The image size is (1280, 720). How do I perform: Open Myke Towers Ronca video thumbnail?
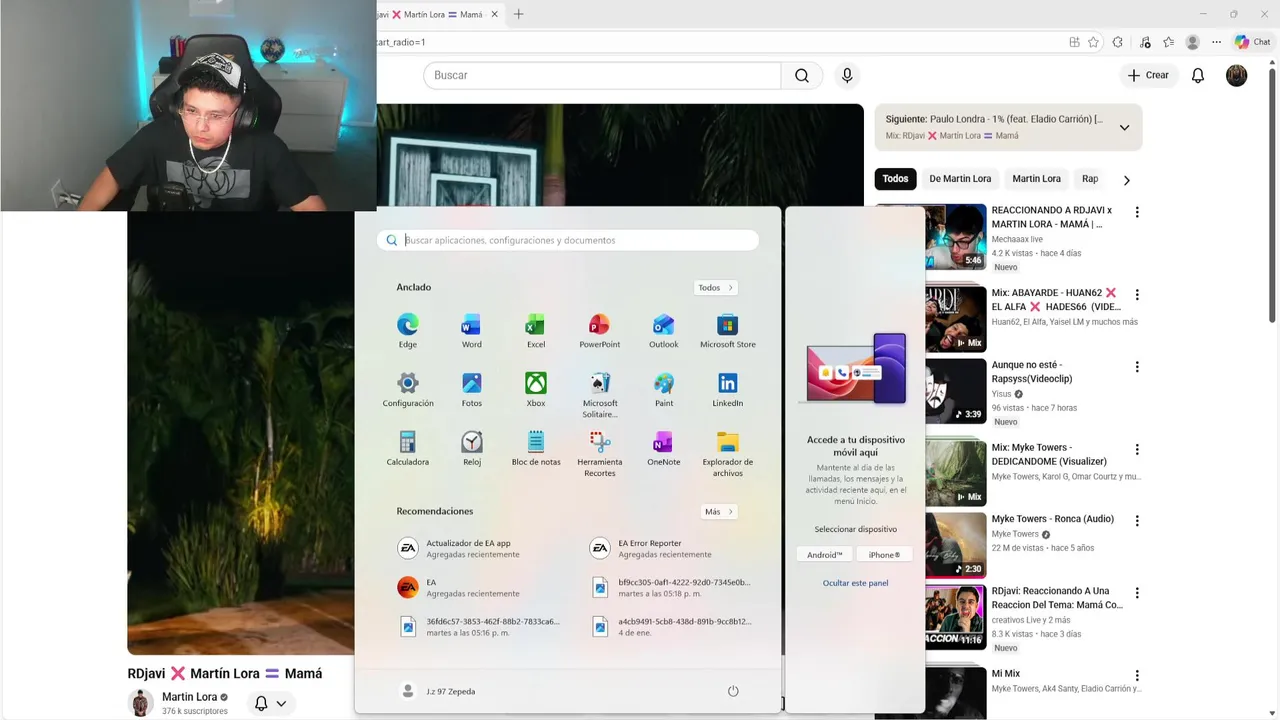(x=955, y=545)
